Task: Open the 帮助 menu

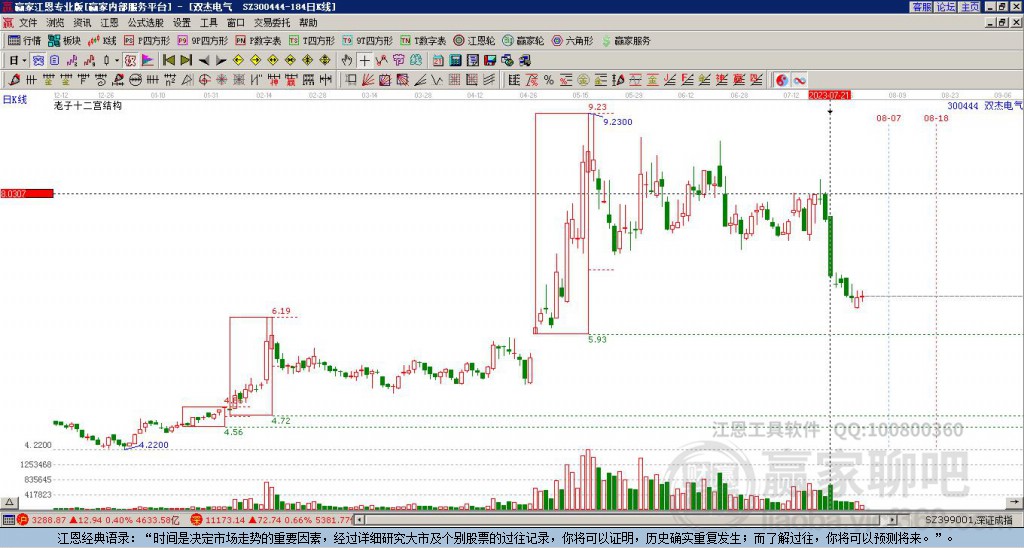Action: click(x=308, y=23)
